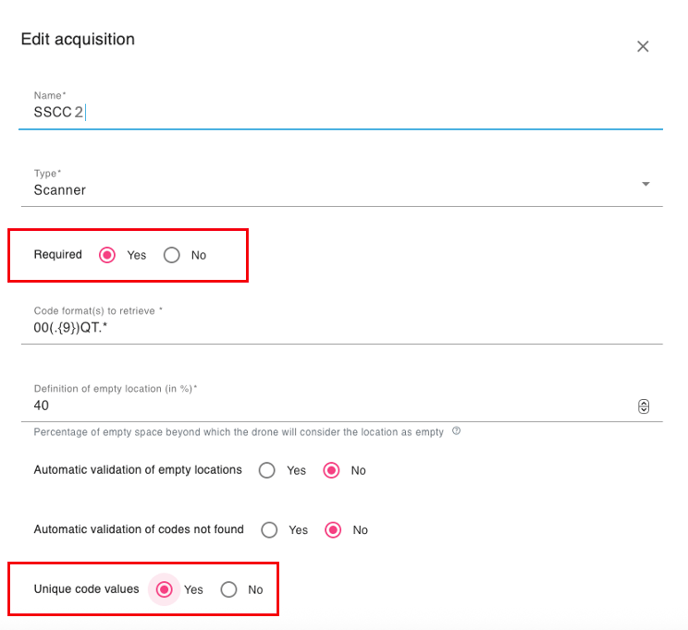Select No for Required
688x630 pixels.
(172, 255)
